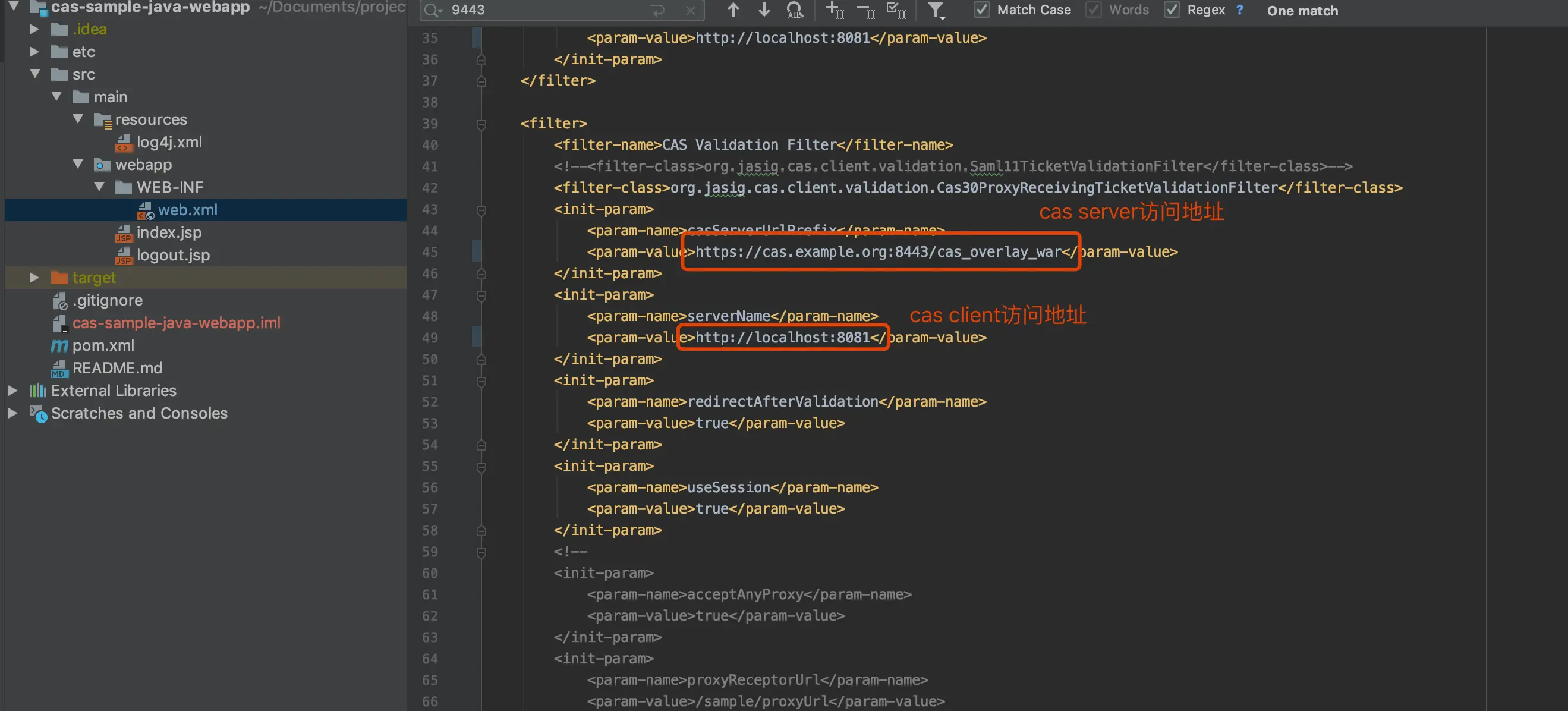
Task: Jump to next search occurrence arrow
Action: (764, 10)
